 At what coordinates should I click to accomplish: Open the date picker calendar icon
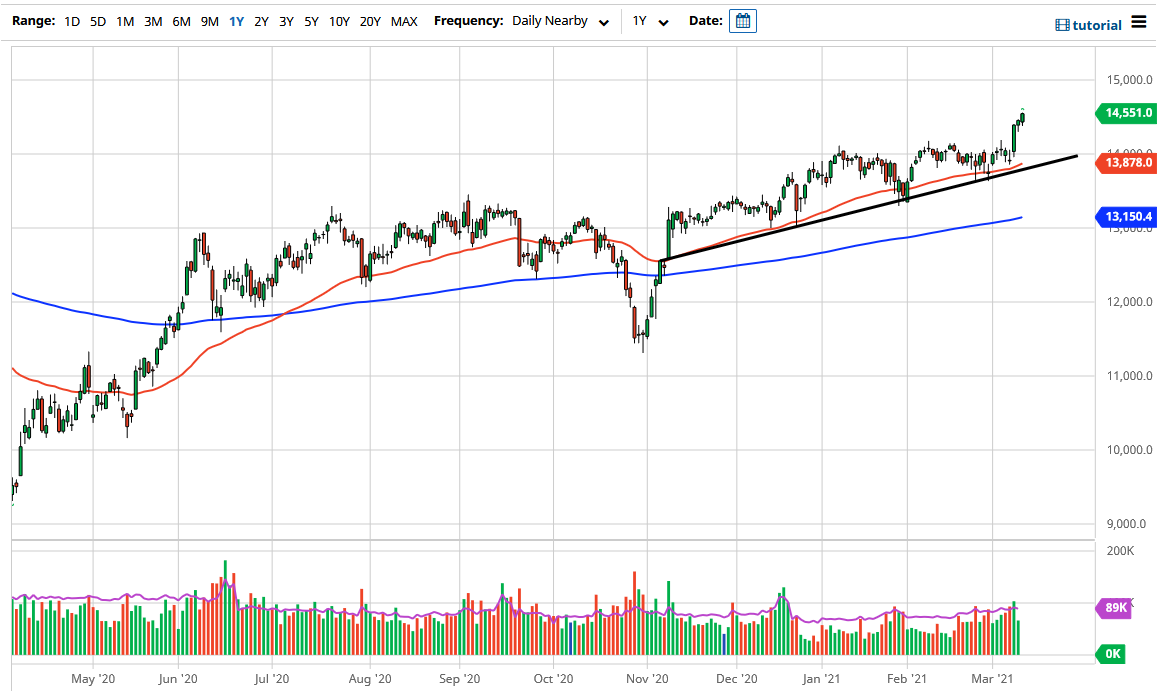point(741,20)
